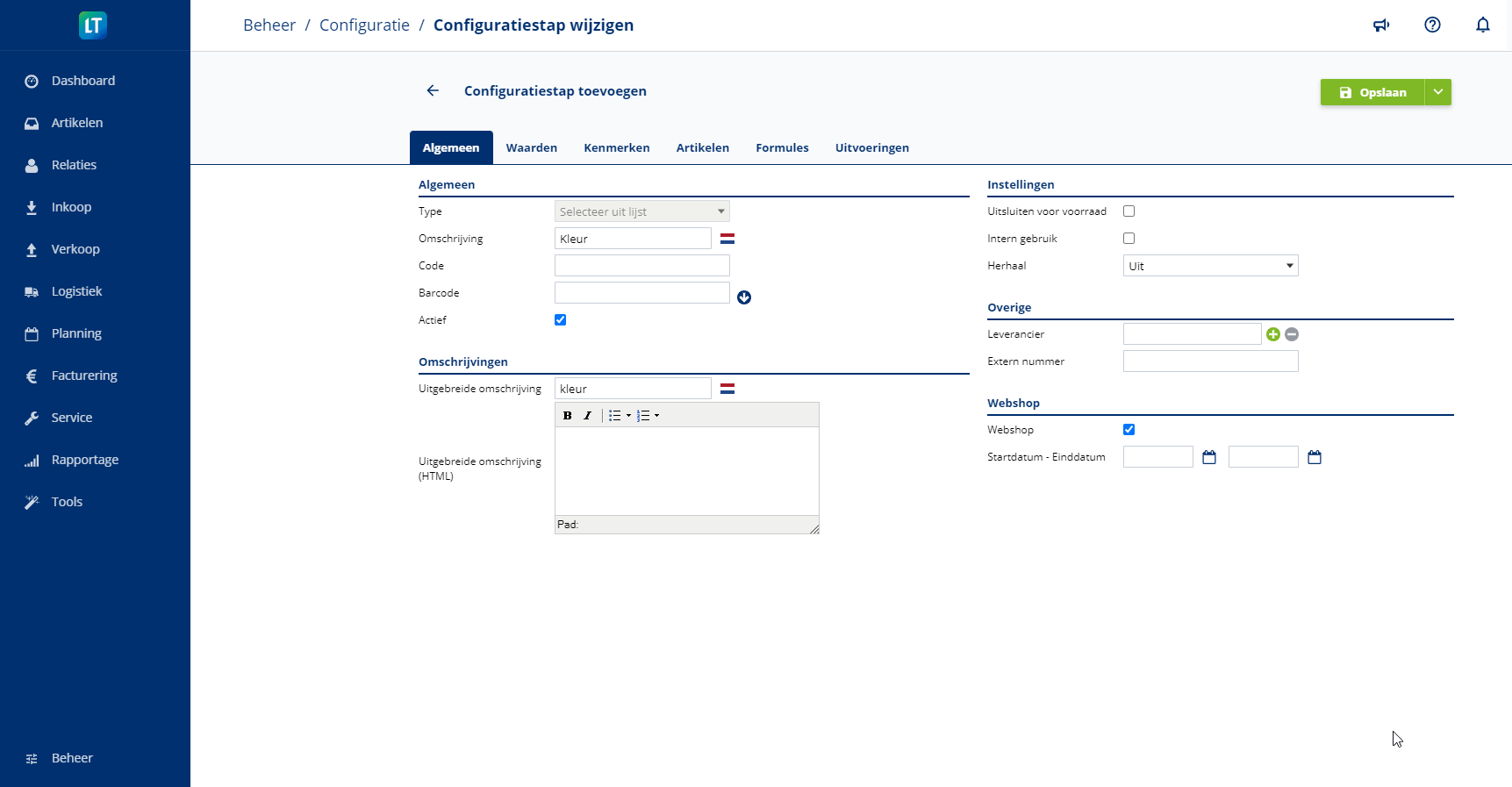The image size is (1512, 787).
Task: Click the blue arrow icon next to Barcode
Action: click(x=744, y=297)
